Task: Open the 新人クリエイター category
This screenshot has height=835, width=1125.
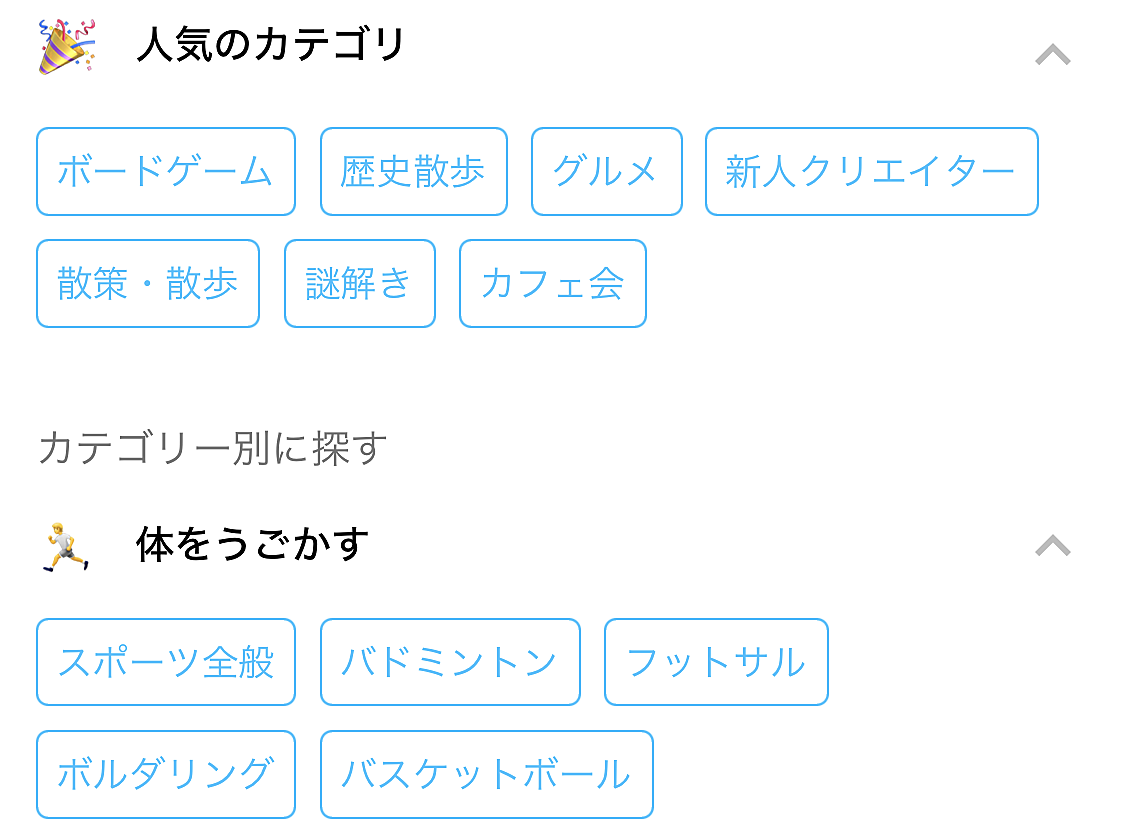Action: point(872,171)
